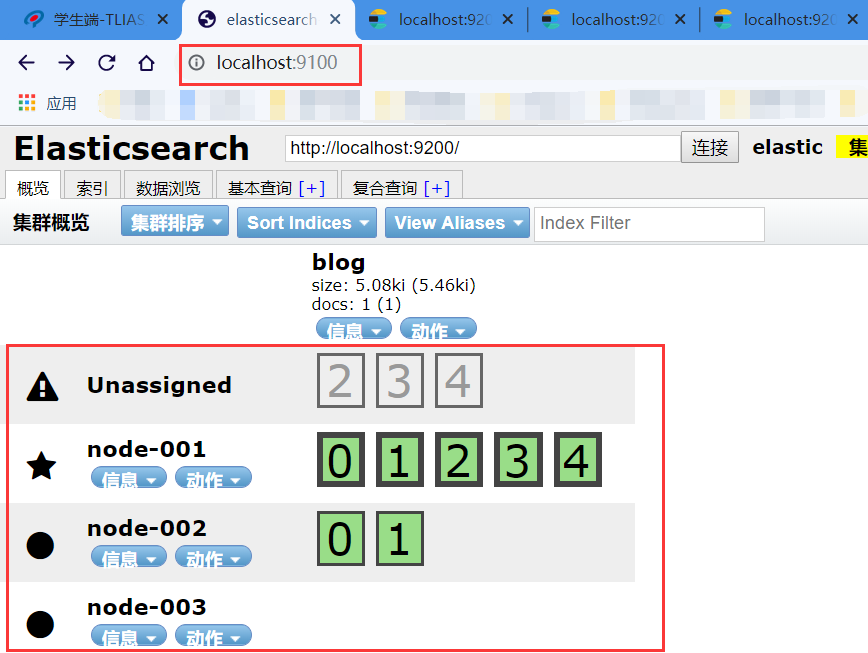This screenshot has height=653, width=868.
Task: Add new 复合查询 tab with [+]
Action: pos(437,188)
